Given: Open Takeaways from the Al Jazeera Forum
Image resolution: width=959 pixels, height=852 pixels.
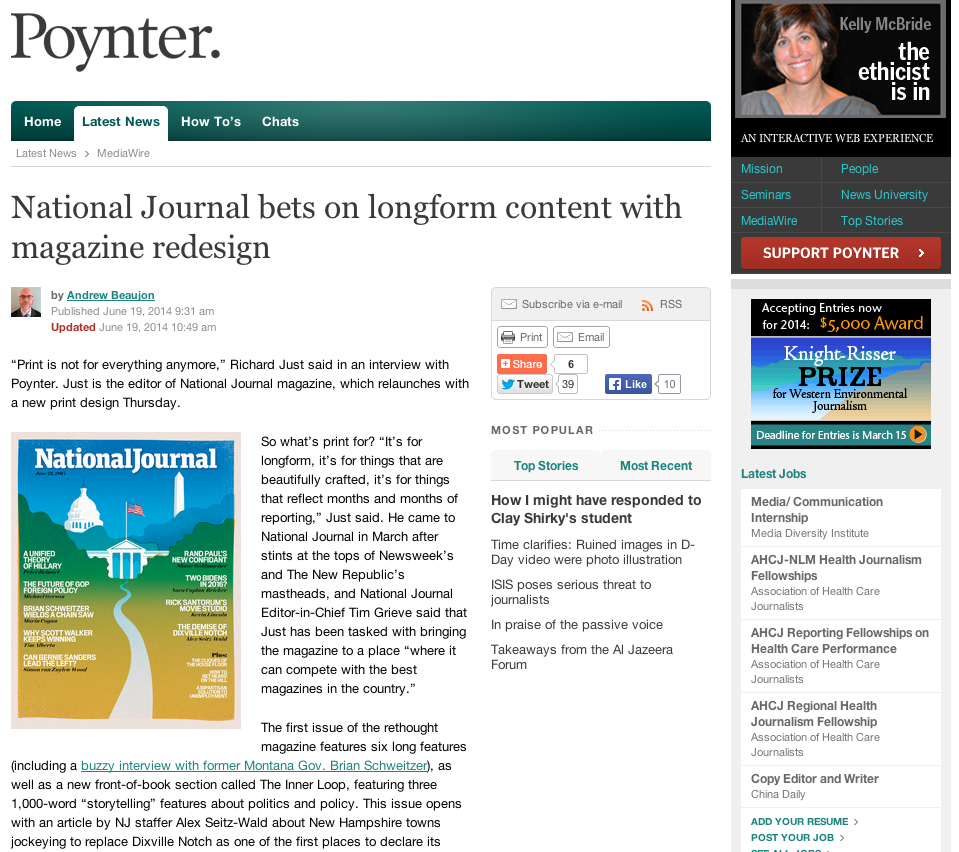Looking at the screenshot, I should tap(582, 657).
